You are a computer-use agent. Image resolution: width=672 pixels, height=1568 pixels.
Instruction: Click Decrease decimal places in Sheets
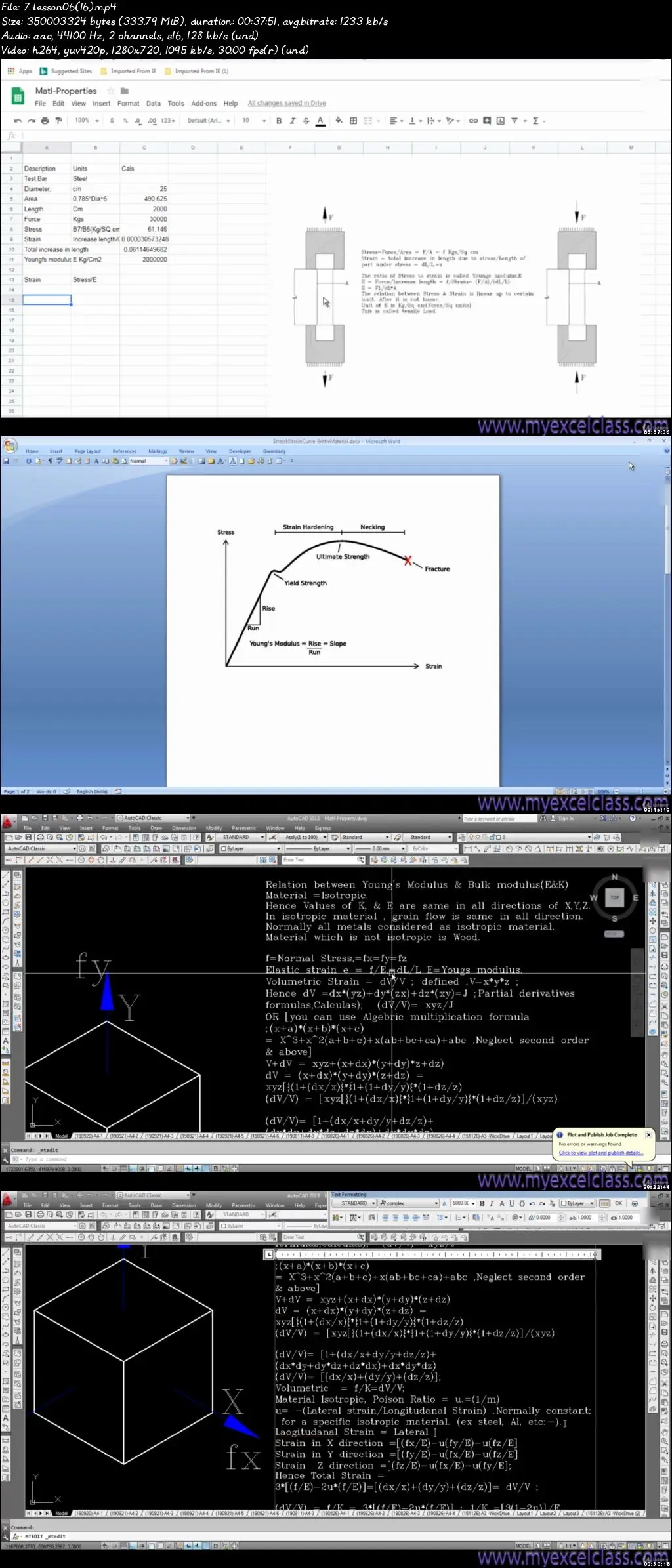pyautogui.click(x=138, y=121)
